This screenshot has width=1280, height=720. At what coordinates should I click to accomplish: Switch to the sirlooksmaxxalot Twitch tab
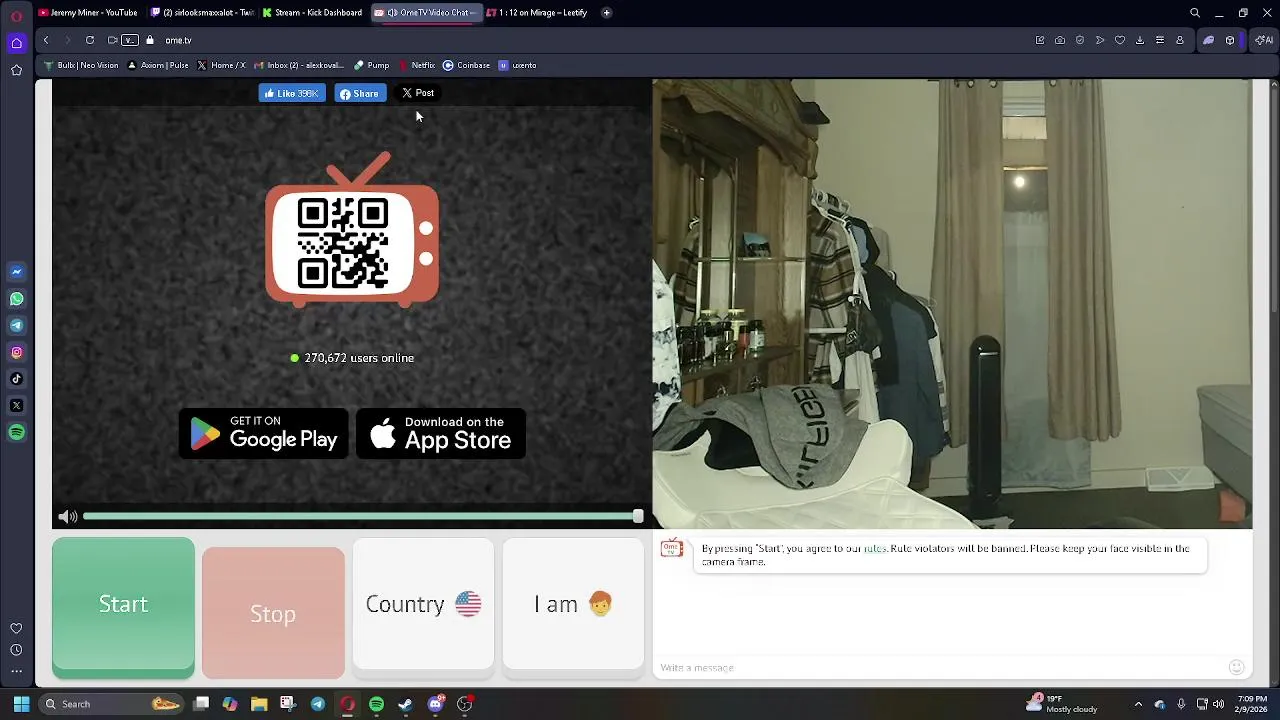(x=202, y=13)
